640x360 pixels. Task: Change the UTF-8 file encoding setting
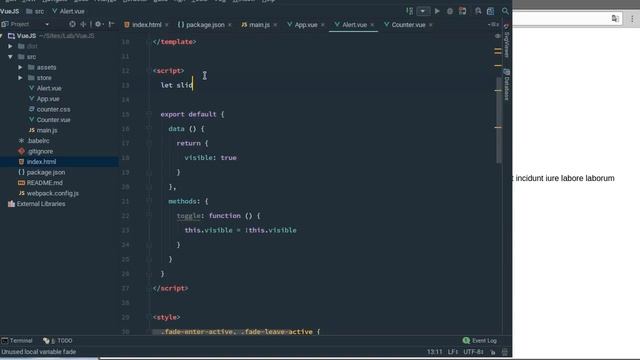(x=473, y=352)
